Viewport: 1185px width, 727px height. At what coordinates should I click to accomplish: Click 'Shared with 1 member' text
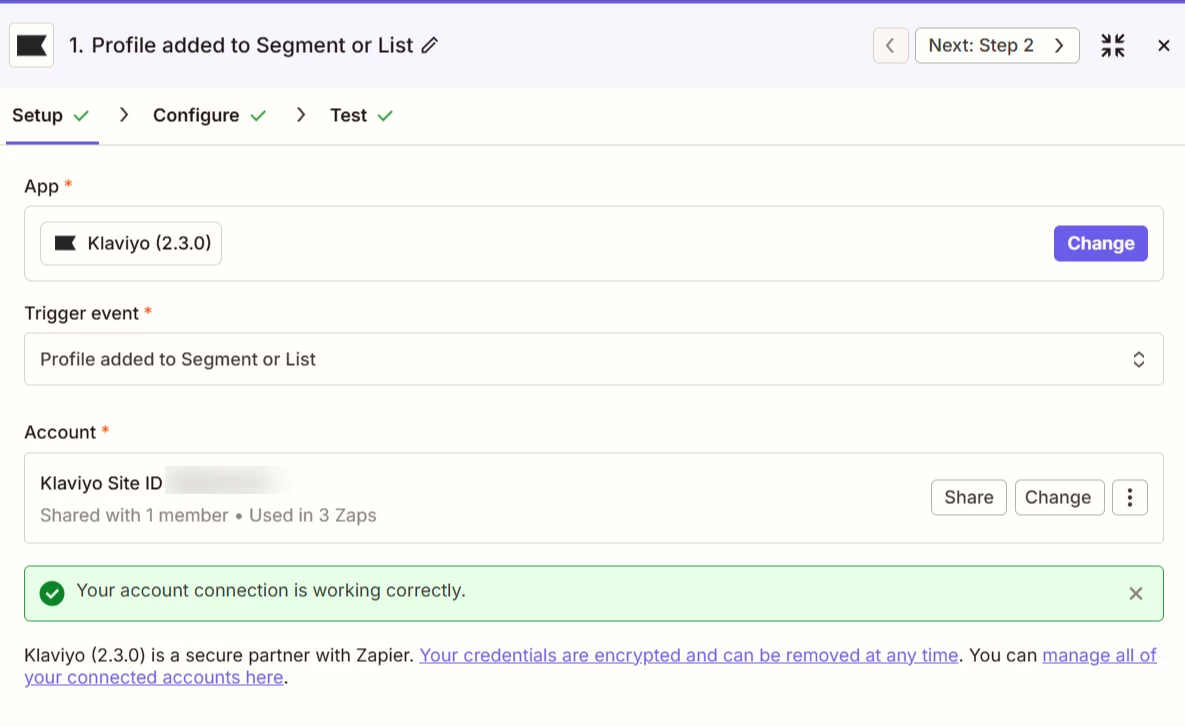134,515
